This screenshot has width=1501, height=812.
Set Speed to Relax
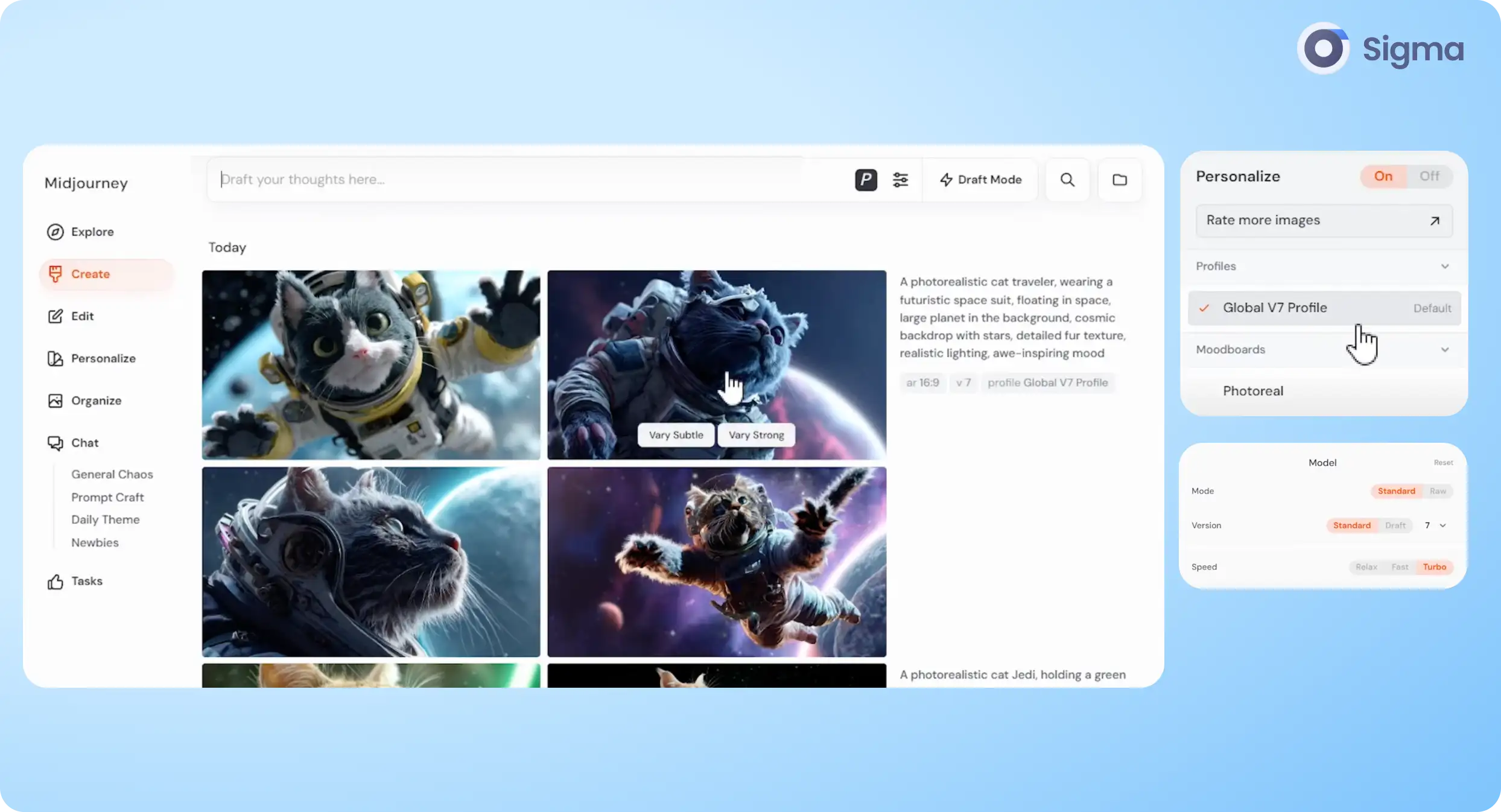coord(1366,567)
